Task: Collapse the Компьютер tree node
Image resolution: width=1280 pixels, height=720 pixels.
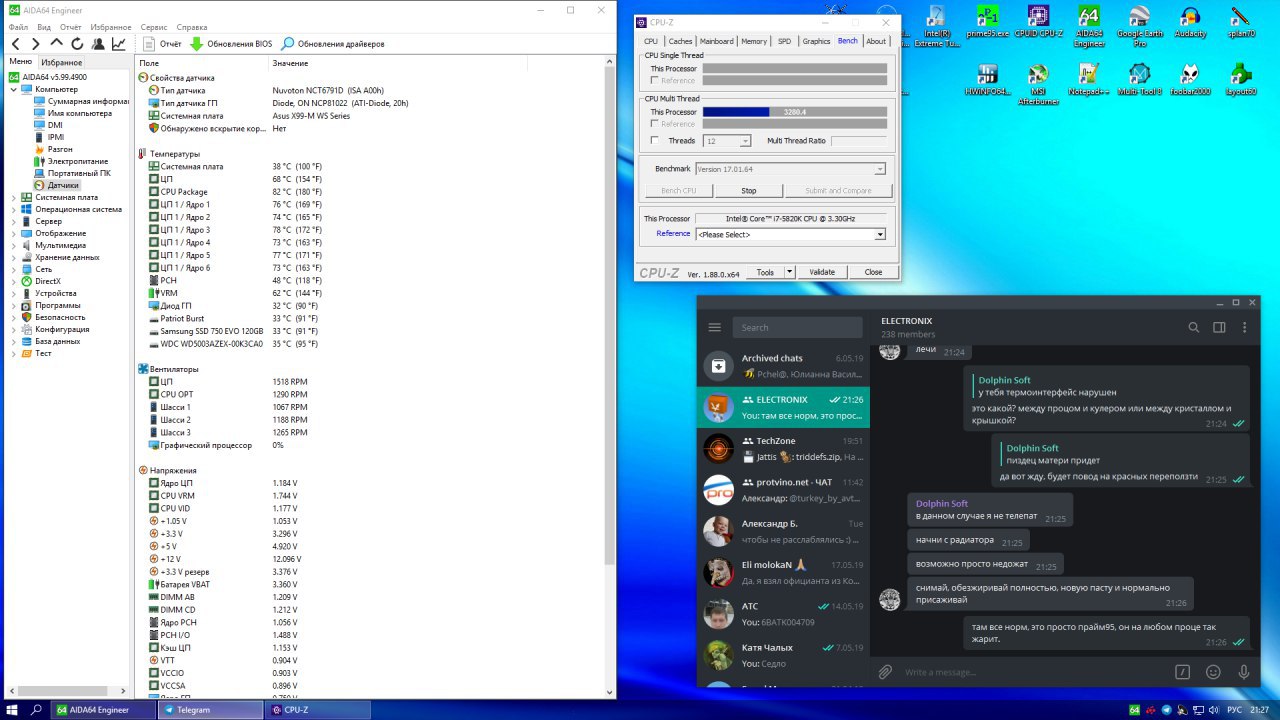Action: coord(14,89)
